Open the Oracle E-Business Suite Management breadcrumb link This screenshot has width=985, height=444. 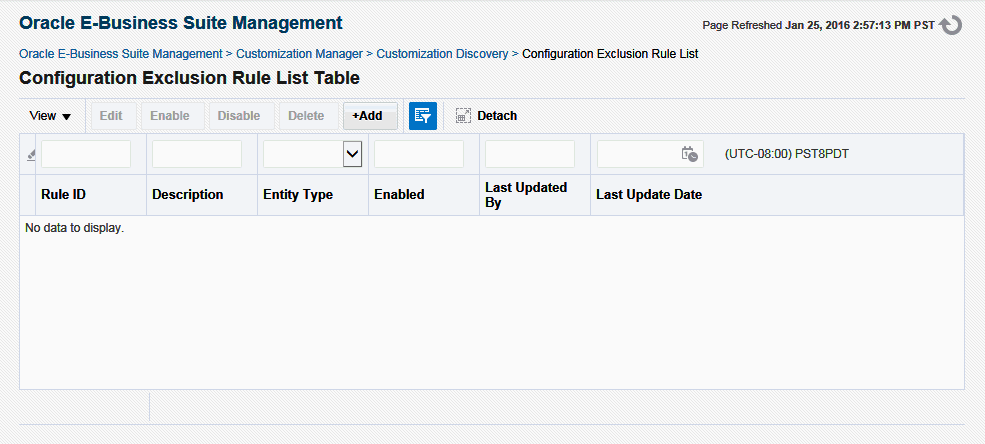click(121, 54)
